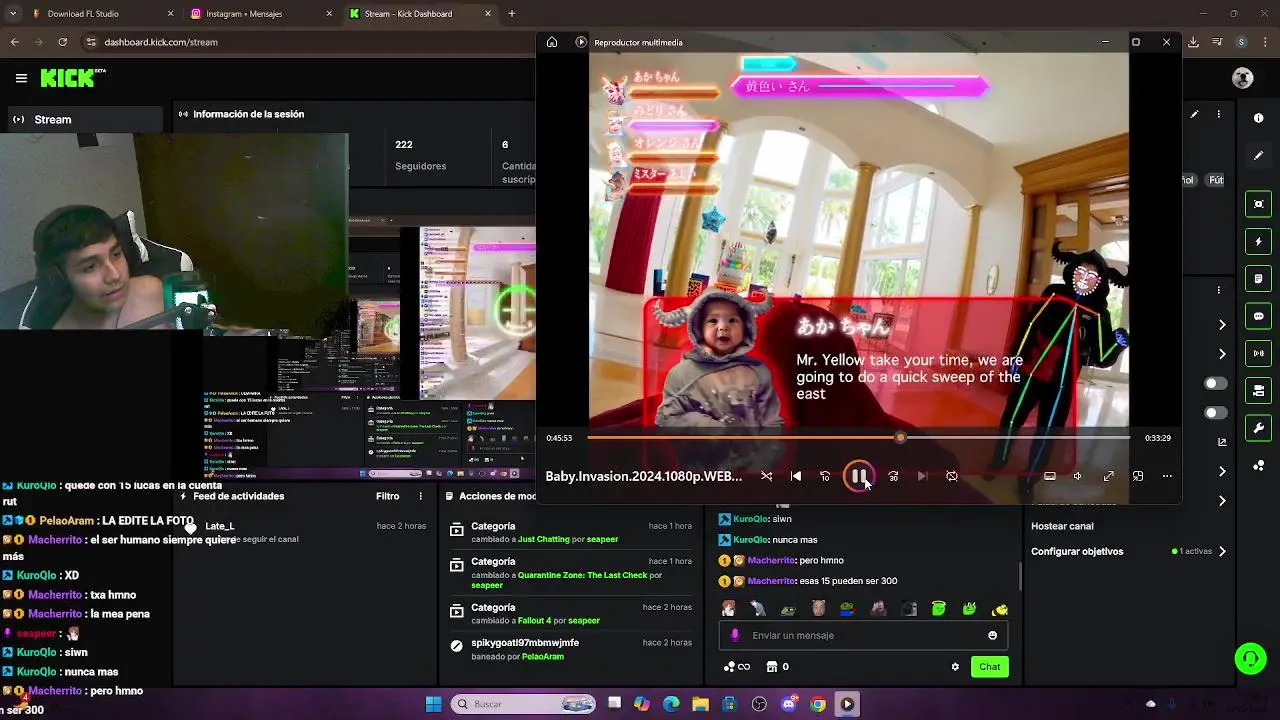Switch media player to mini view

pyautogui.click(x=1138, y=476)
